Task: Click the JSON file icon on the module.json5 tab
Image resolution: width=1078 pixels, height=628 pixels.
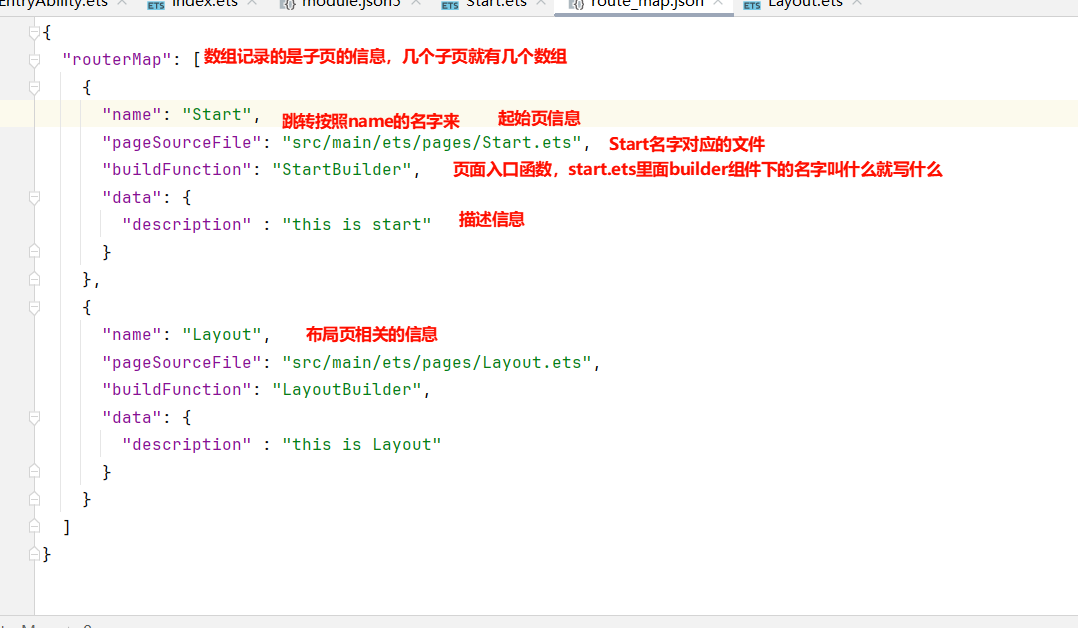Action: coord(287,5)
